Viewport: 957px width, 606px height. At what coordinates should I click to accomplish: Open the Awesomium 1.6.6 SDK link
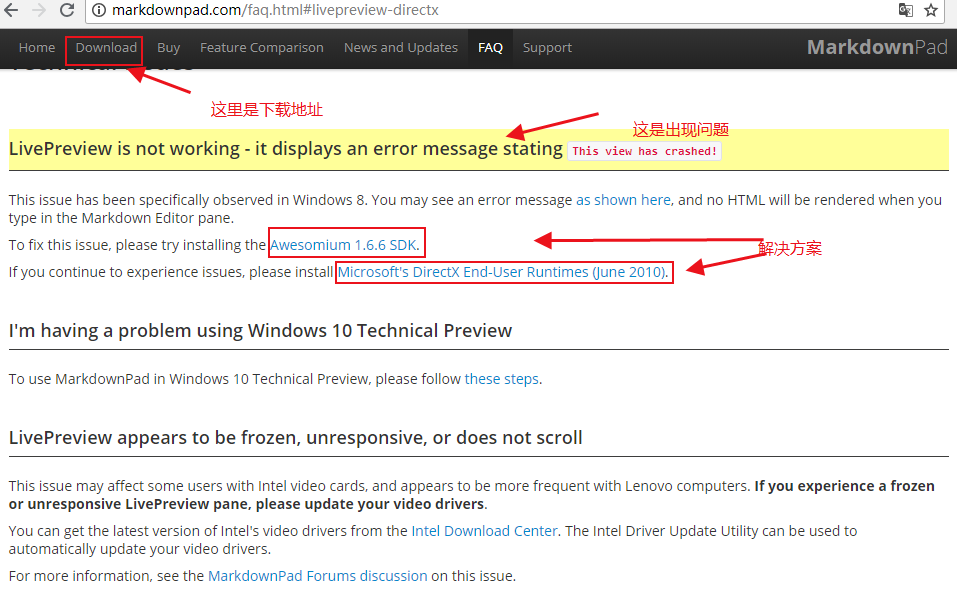(x=344, y=245)
